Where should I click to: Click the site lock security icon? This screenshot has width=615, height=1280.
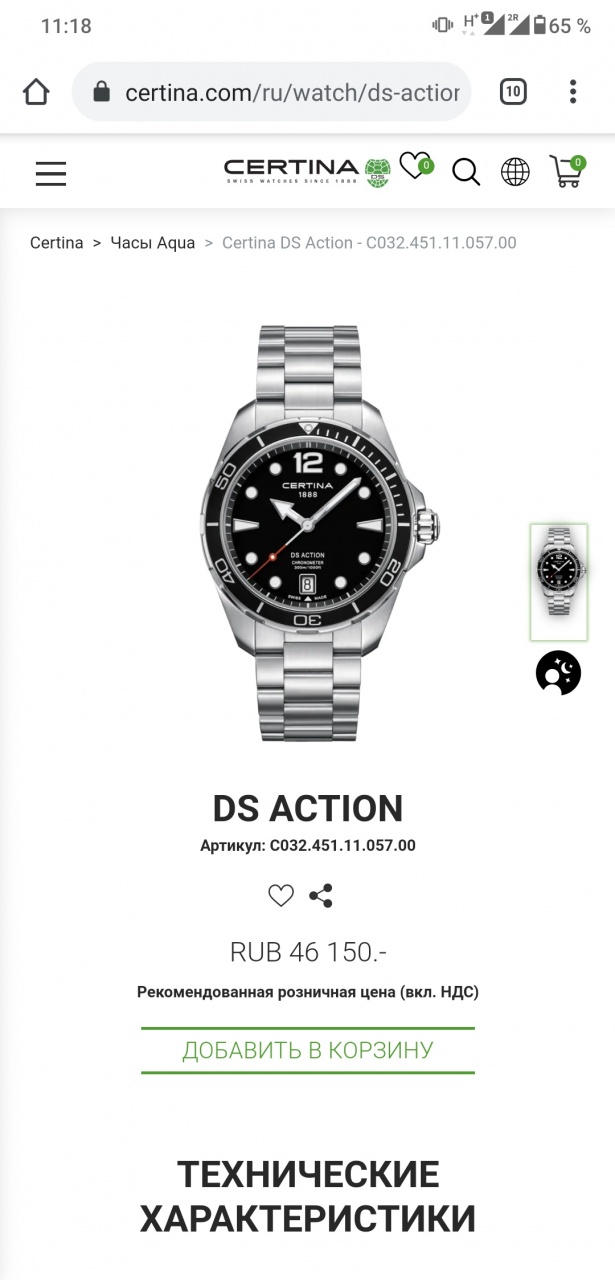coord(101,92)
